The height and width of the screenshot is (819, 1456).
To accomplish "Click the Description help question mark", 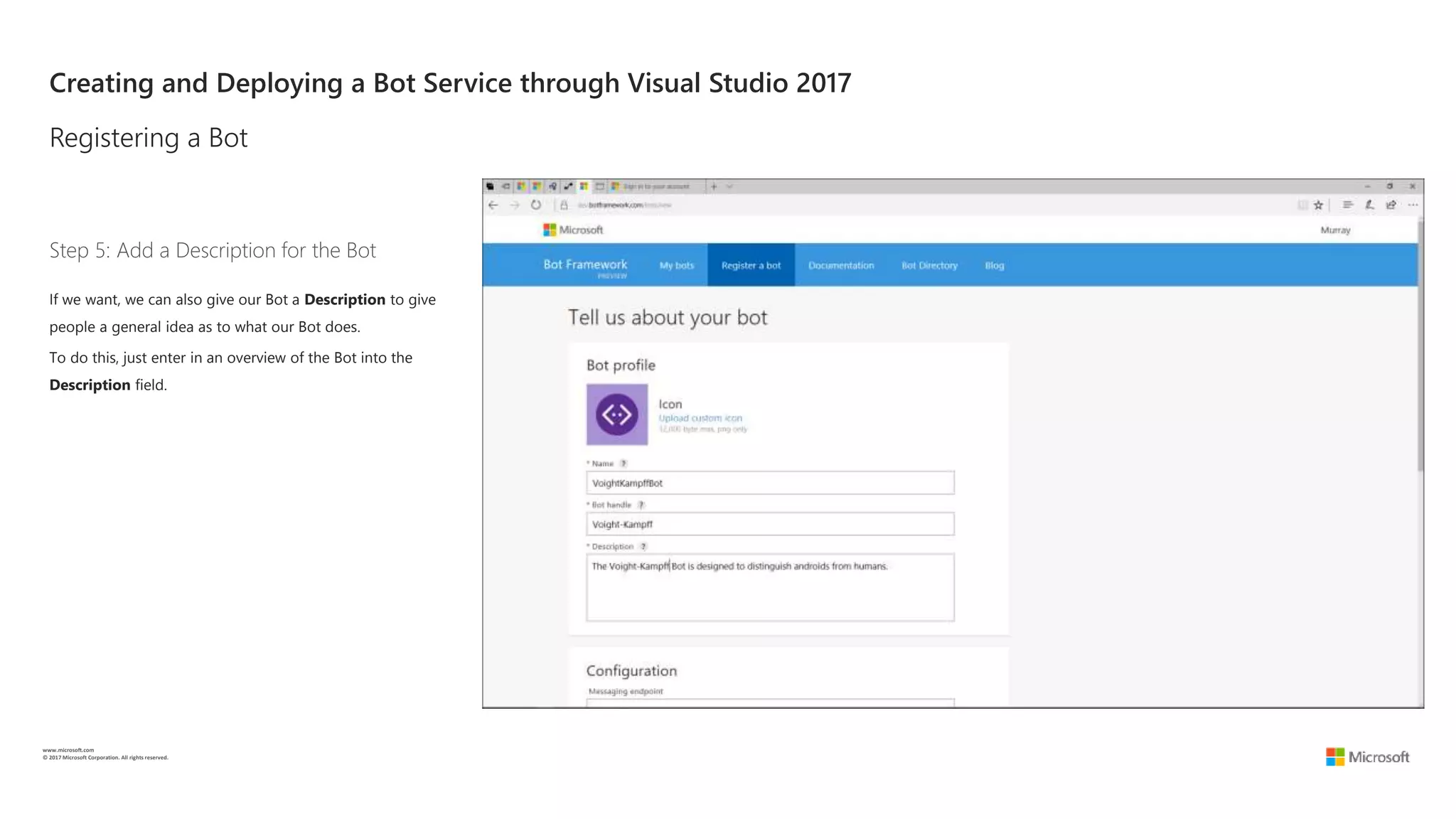I will tap(643, 547).
